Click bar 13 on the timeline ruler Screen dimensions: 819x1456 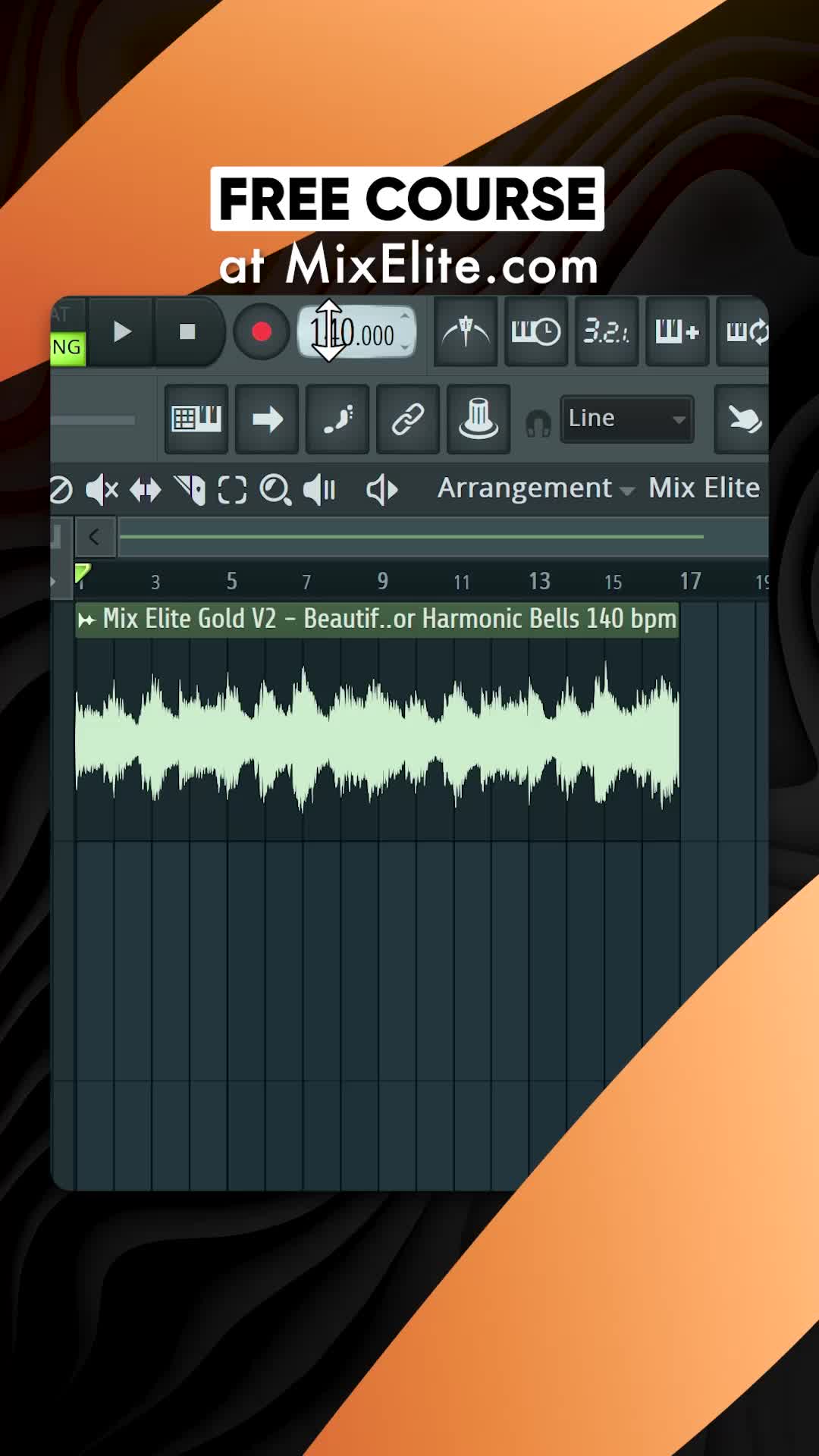point(539,582)
